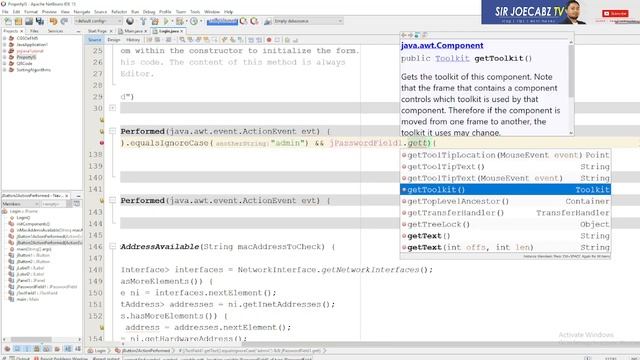Toggle Sort by Source in Navigator
This screenshot has width=640, height=360.
click(x=78, y=349)
